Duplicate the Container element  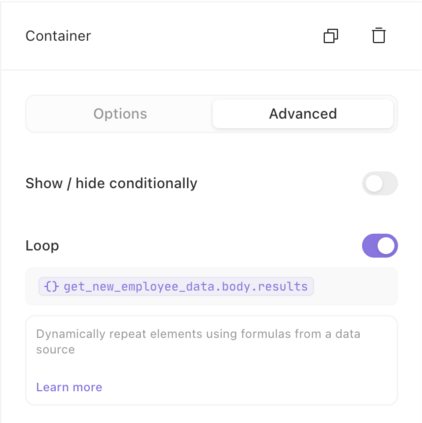[331, 36]
